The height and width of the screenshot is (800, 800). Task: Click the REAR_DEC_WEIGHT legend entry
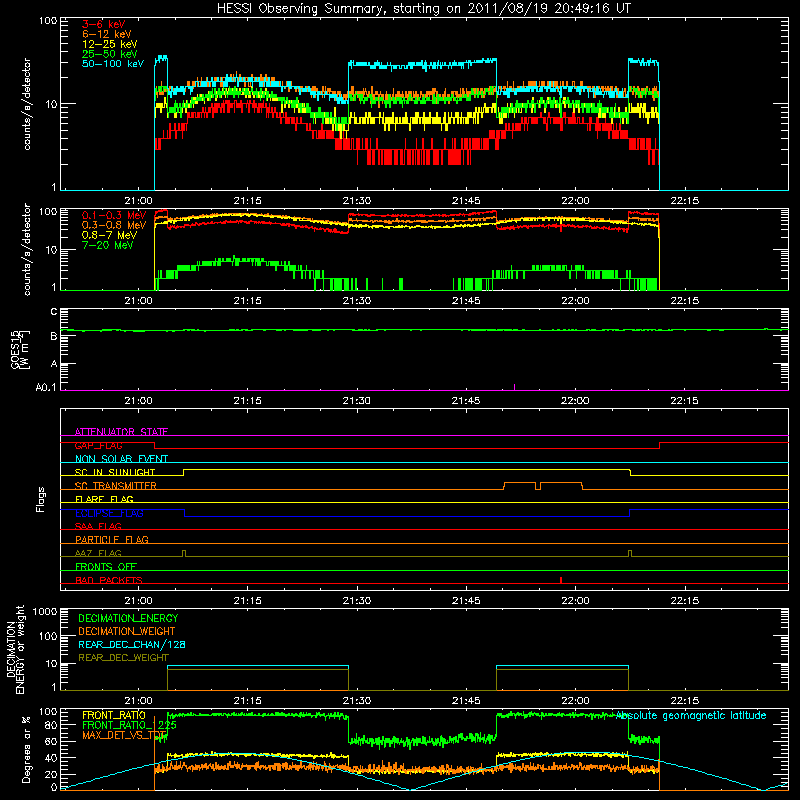(123, 658)
